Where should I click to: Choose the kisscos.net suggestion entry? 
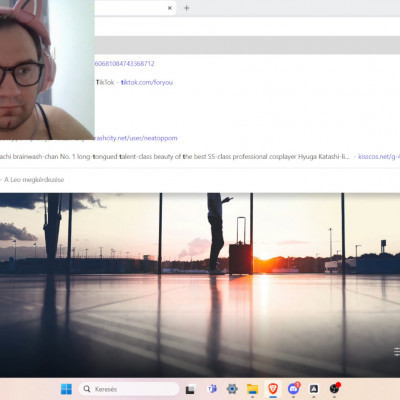click(x=379, y=156)
